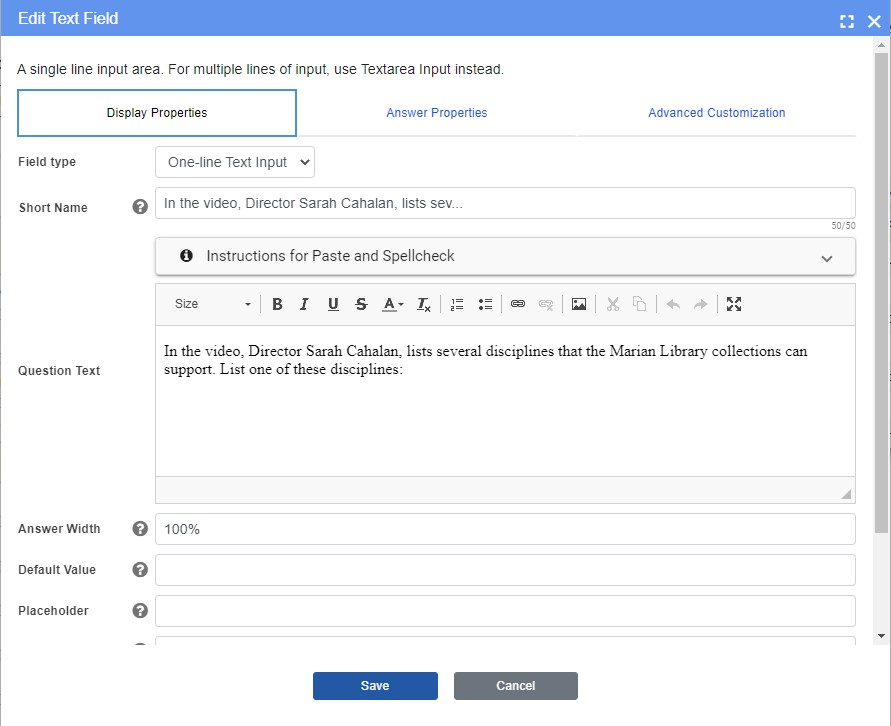Screen dimensions: 891x726
Task: Underline the selected question text
Action: coord(332,304)
